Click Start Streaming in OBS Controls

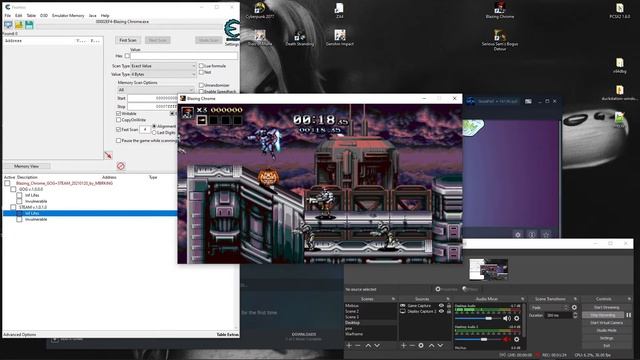point(607,307)
